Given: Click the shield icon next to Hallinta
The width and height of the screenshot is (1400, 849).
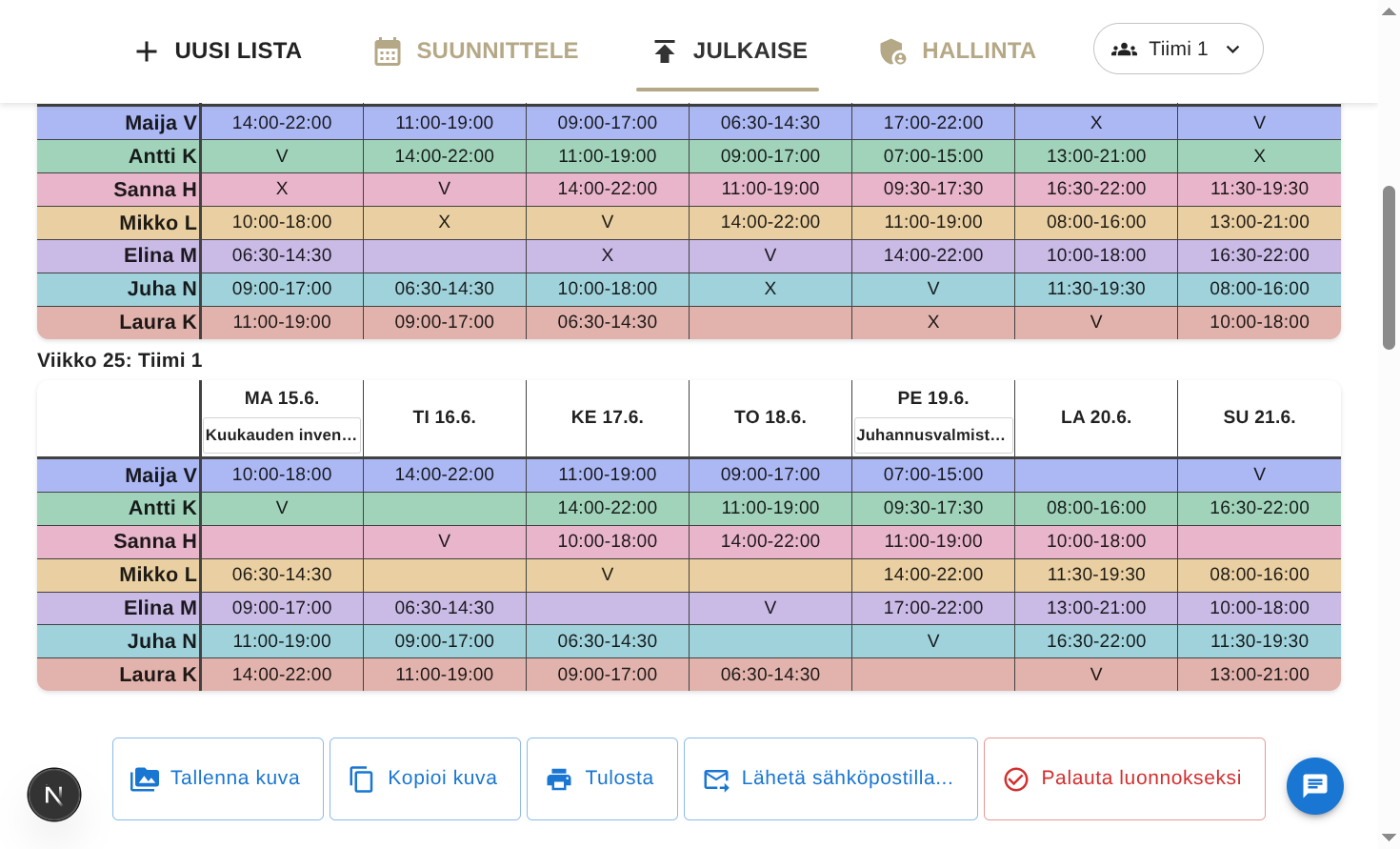Looking at the screenshot, I should click(892, 51).
